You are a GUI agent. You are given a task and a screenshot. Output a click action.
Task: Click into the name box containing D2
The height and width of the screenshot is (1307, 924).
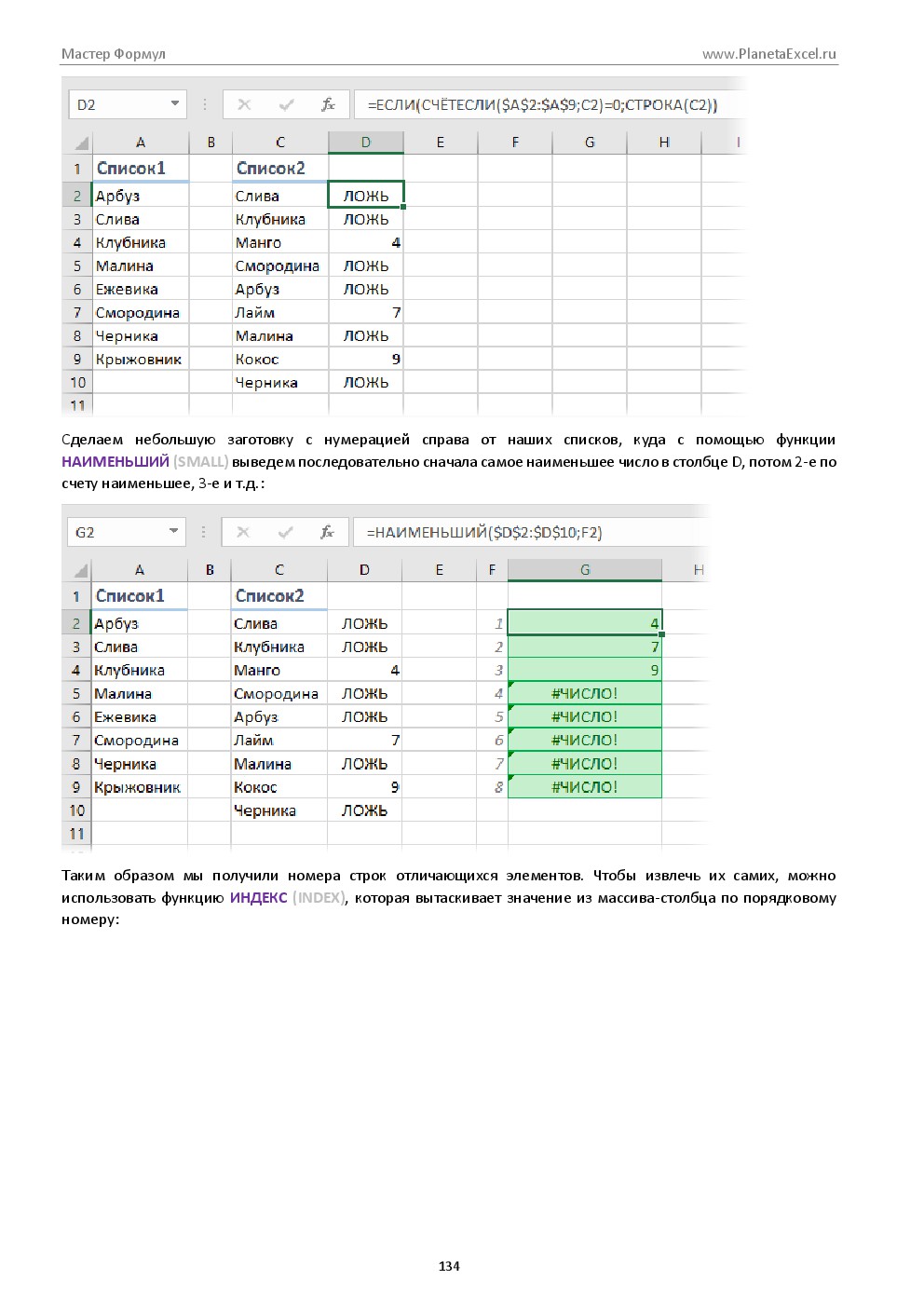[x=127, y=104]
